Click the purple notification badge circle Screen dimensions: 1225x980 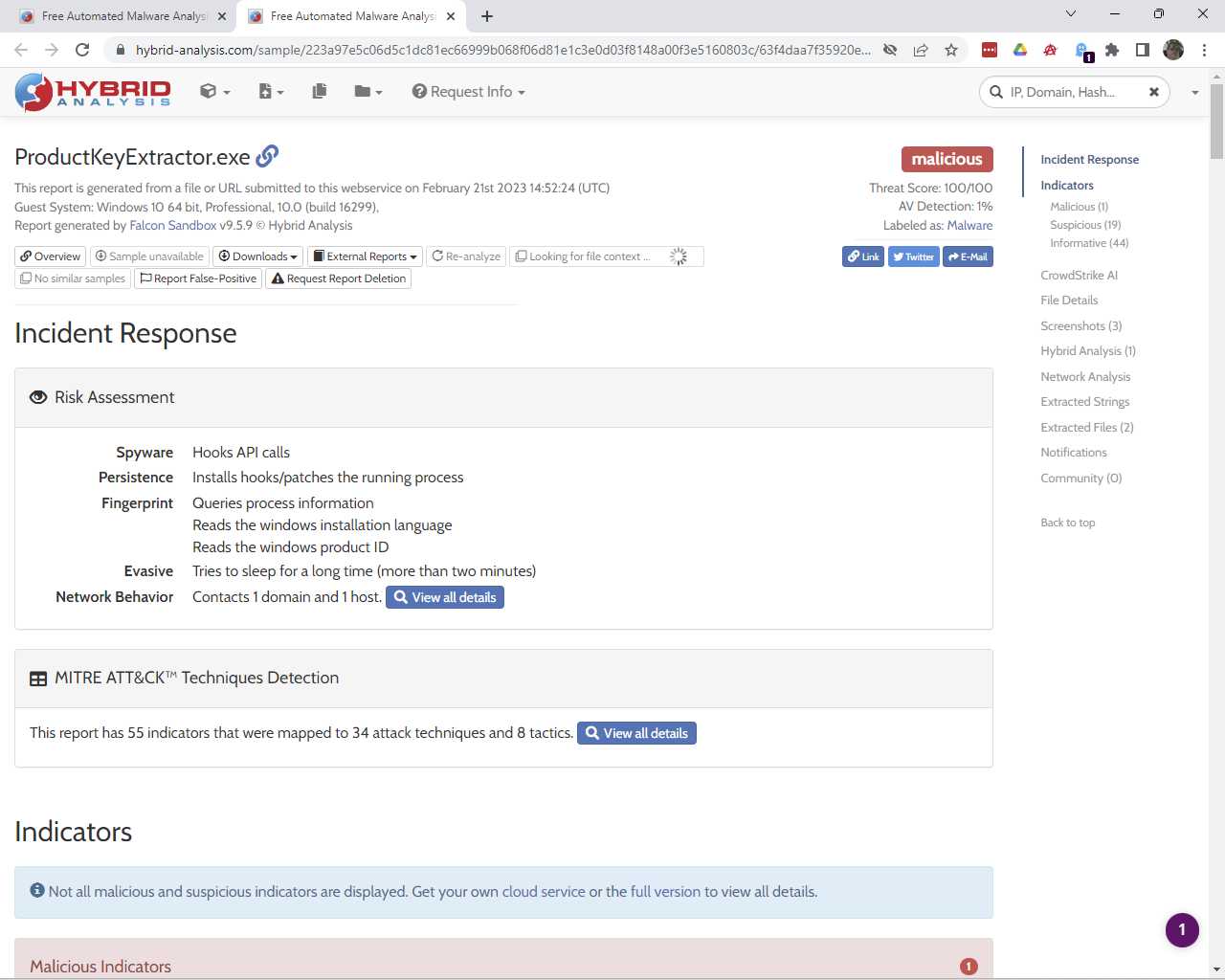(1182, 929)
